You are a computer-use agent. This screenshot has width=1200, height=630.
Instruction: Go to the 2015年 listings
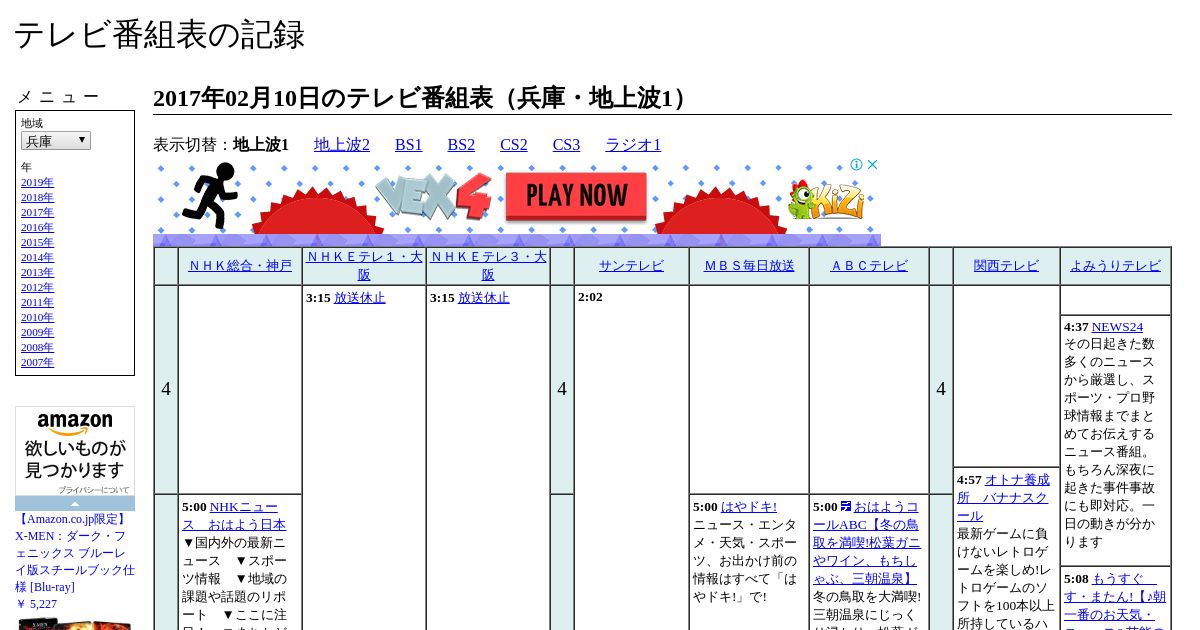coord(37,243)
